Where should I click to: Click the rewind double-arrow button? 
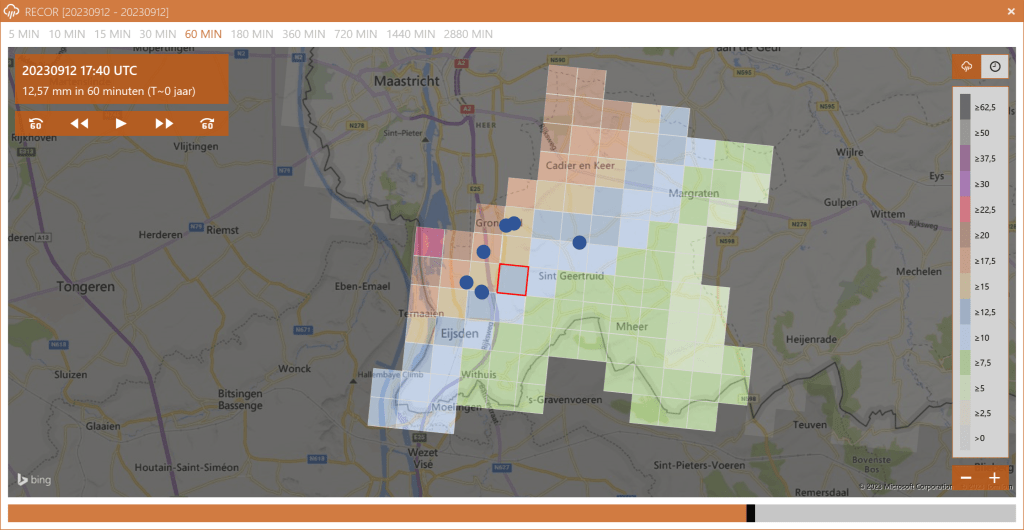[x=79, y=124]
